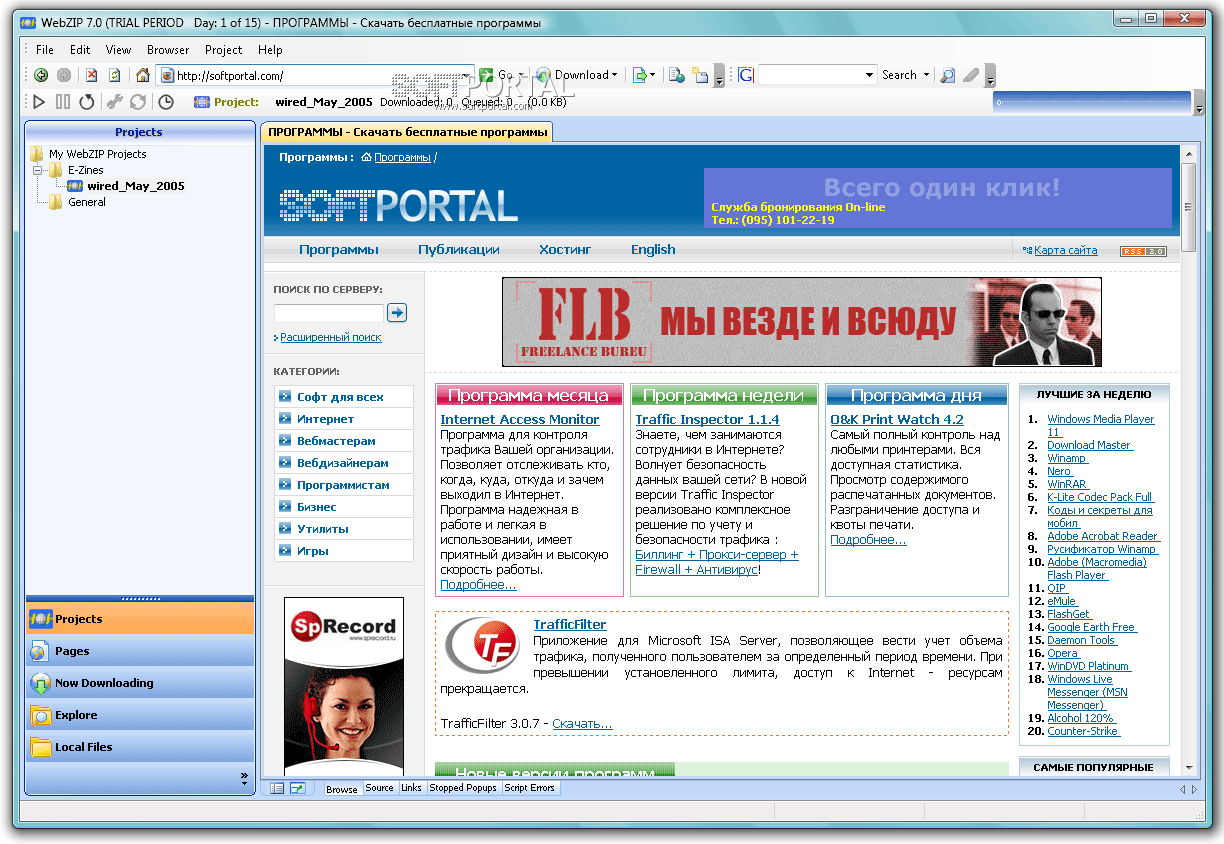
Task: Select the General folder in tree
Action: 87,202
